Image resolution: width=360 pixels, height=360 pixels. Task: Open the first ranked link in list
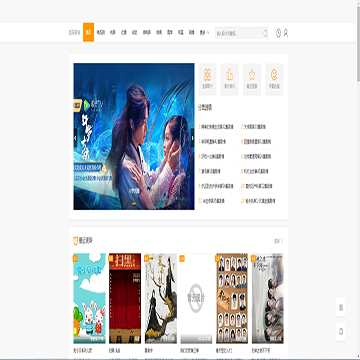point(216,127)
